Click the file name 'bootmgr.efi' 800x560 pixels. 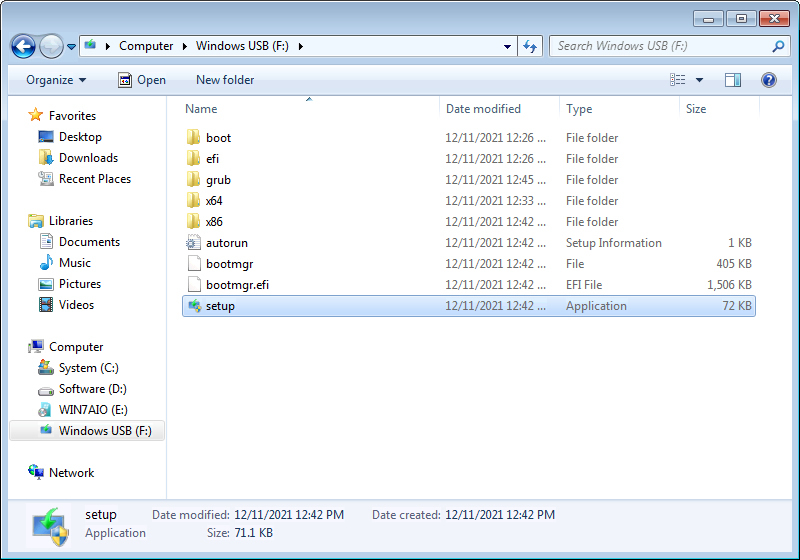coord(237,285)
